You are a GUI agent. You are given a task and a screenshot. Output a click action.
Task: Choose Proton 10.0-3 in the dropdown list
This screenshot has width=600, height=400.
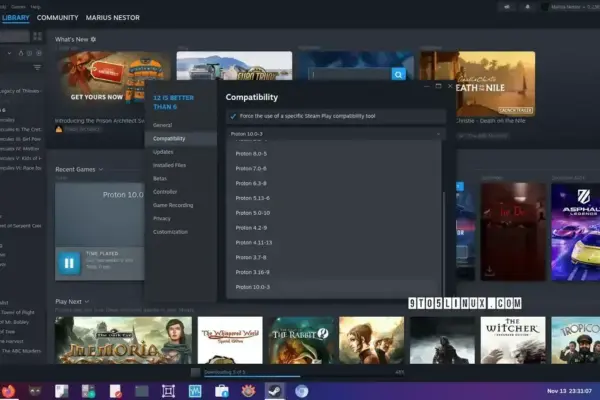tap(334, 287)
